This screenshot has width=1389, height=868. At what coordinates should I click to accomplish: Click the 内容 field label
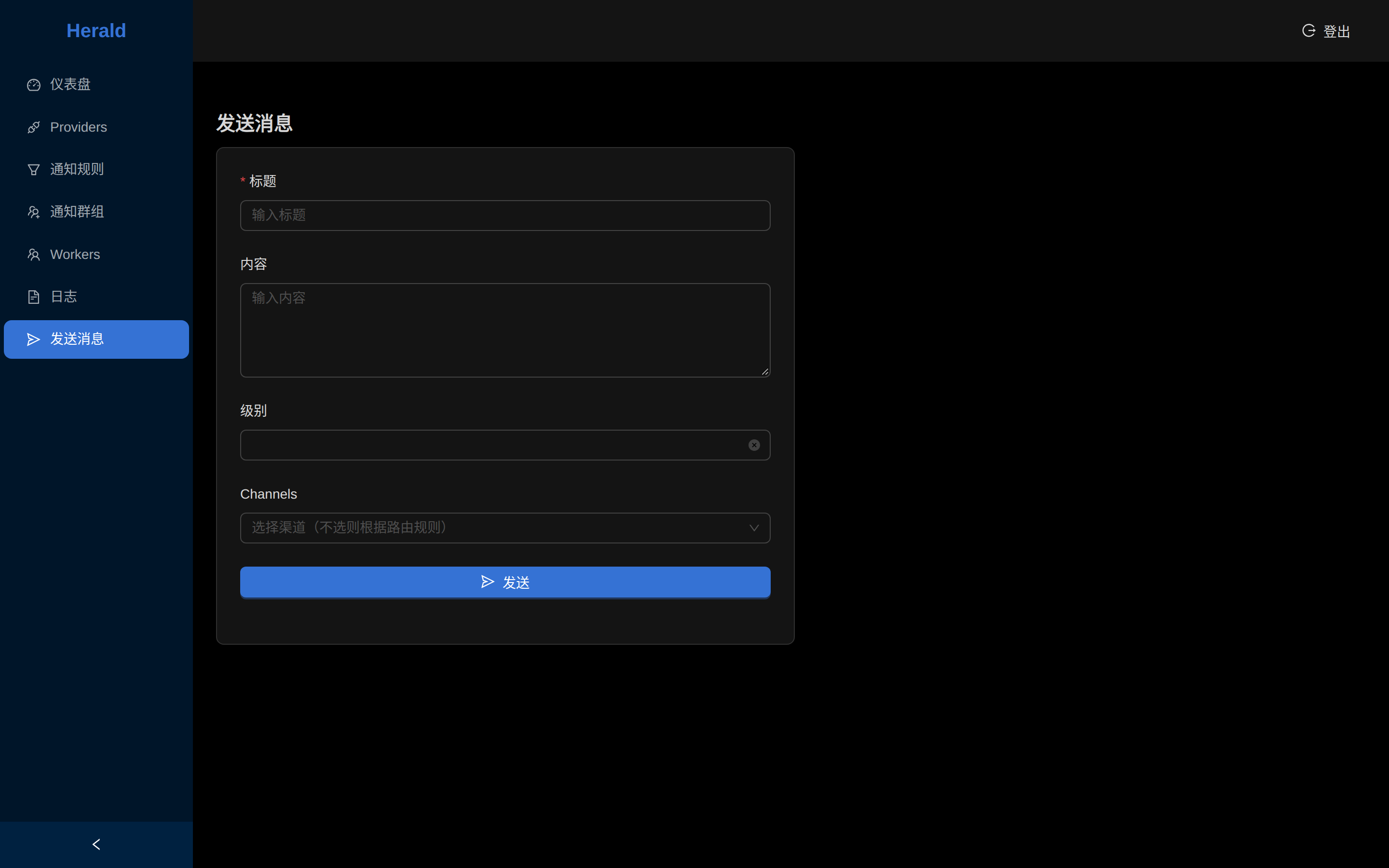coord(254,264)
